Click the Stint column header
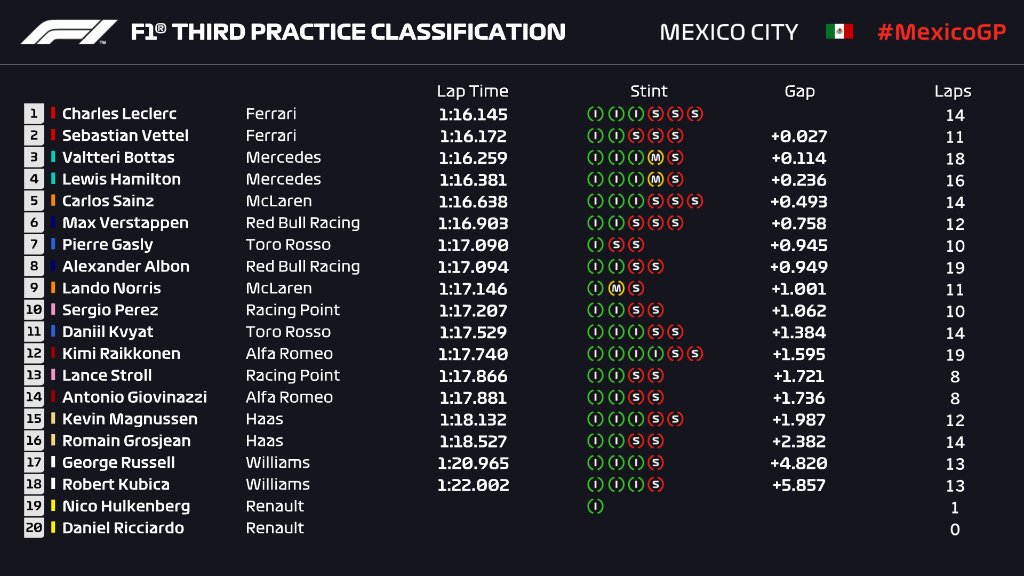 [649, 91]
